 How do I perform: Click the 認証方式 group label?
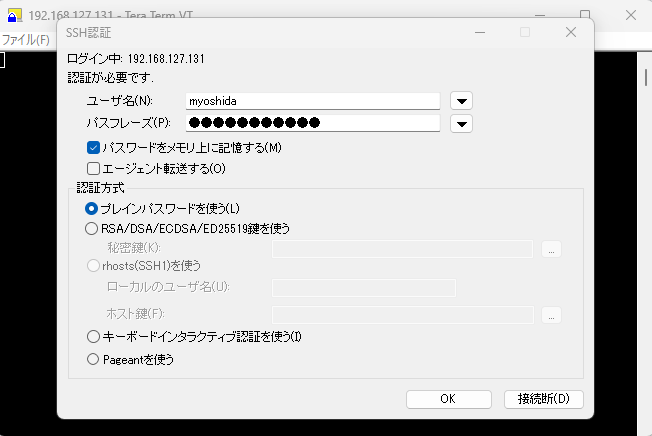100,188
